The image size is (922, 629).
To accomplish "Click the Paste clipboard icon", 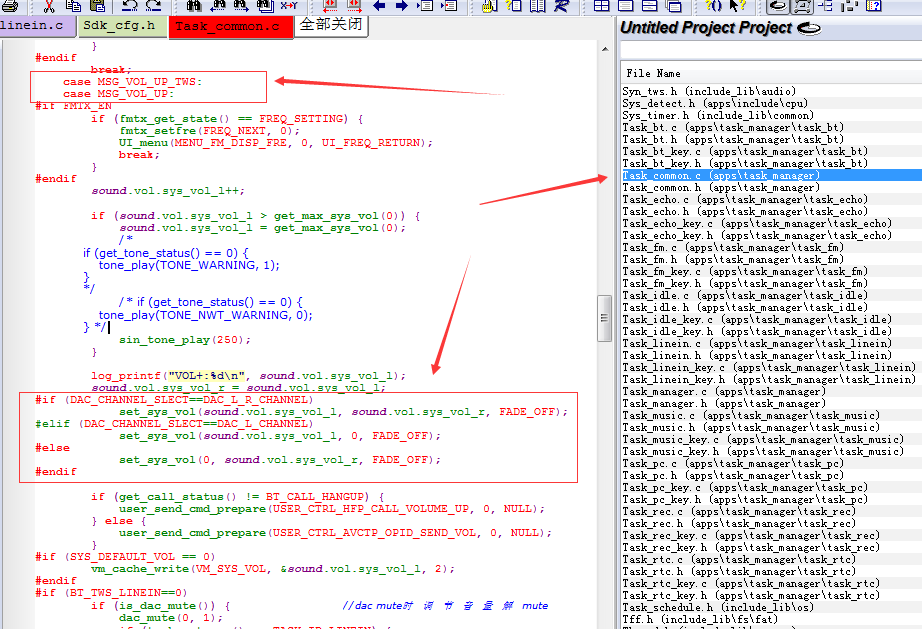I will (97, 6).
